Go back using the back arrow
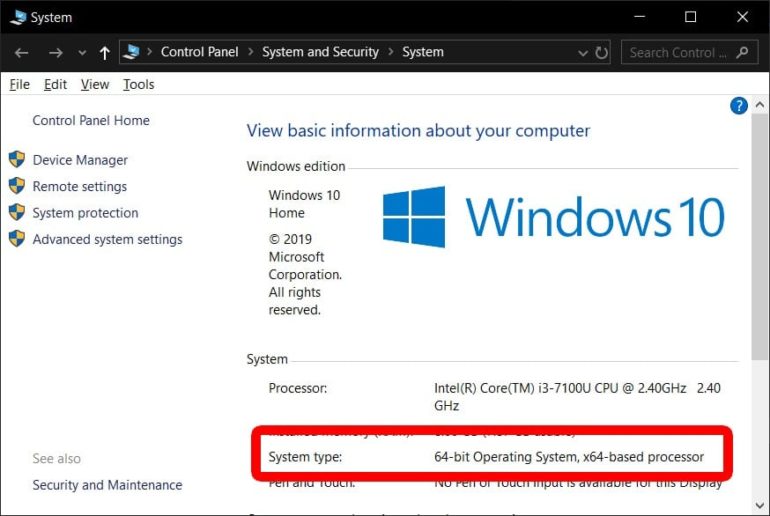This screenshot has width=770, height=516. (x=21, y=53)
